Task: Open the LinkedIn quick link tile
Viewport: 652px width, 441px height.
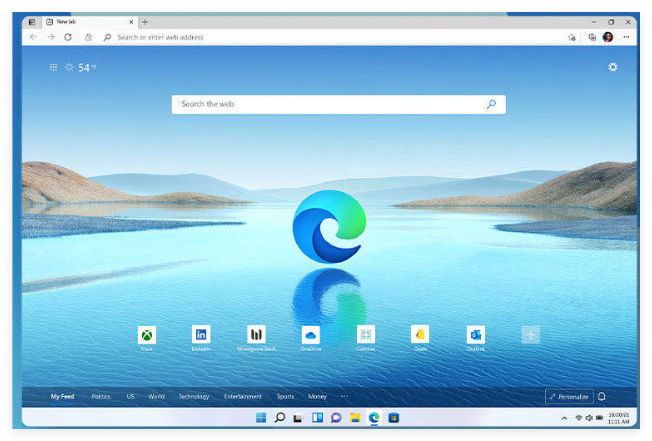Action: pyautogui.click(x=201, y=335)
